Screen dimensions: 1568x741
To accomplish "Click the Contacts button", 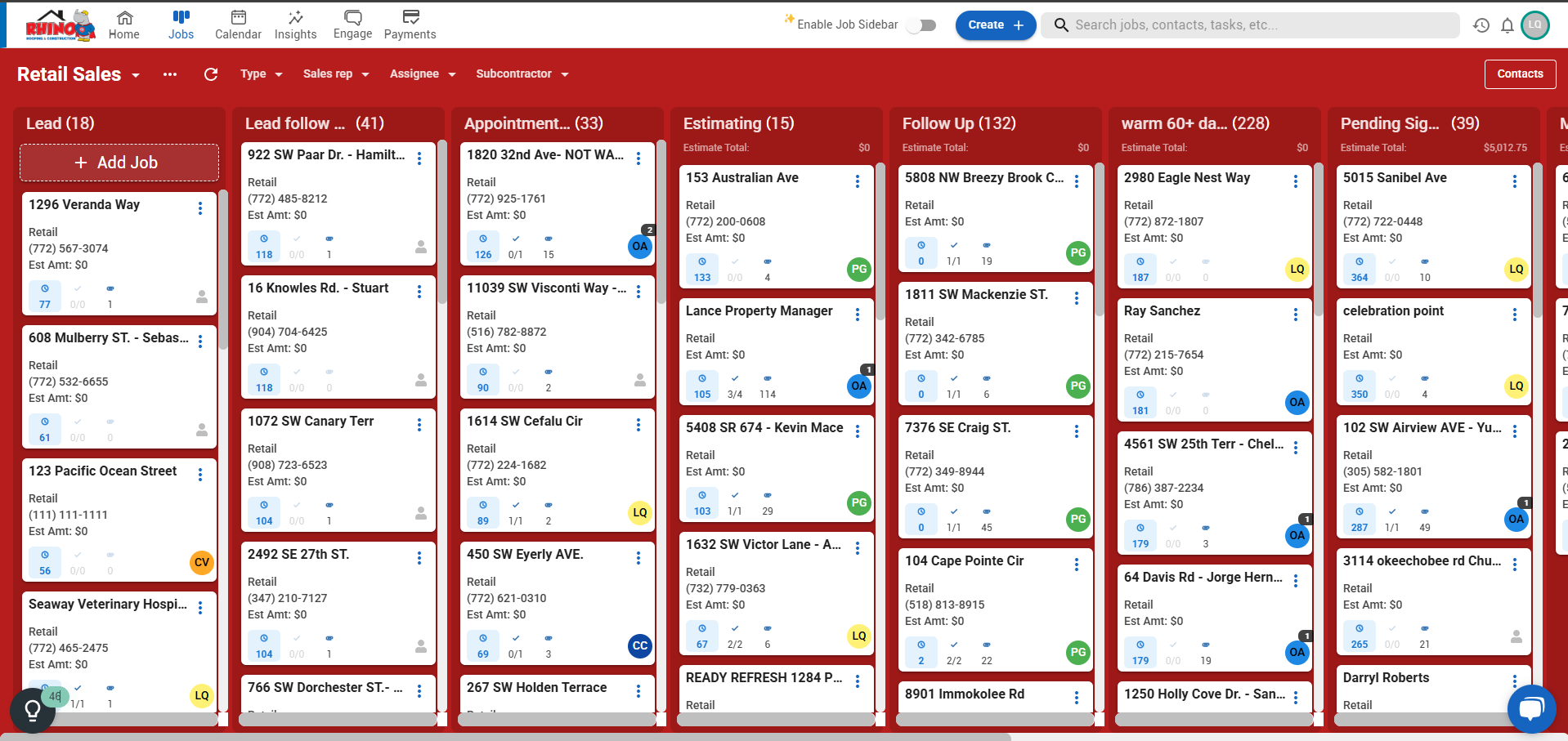I will click(x=1520, y=74).
